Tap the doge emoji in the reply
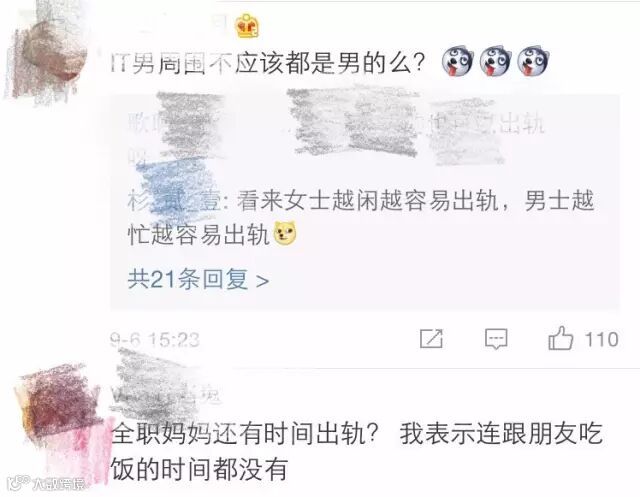Viewport: 640px width, 497px height. point(285,234)
